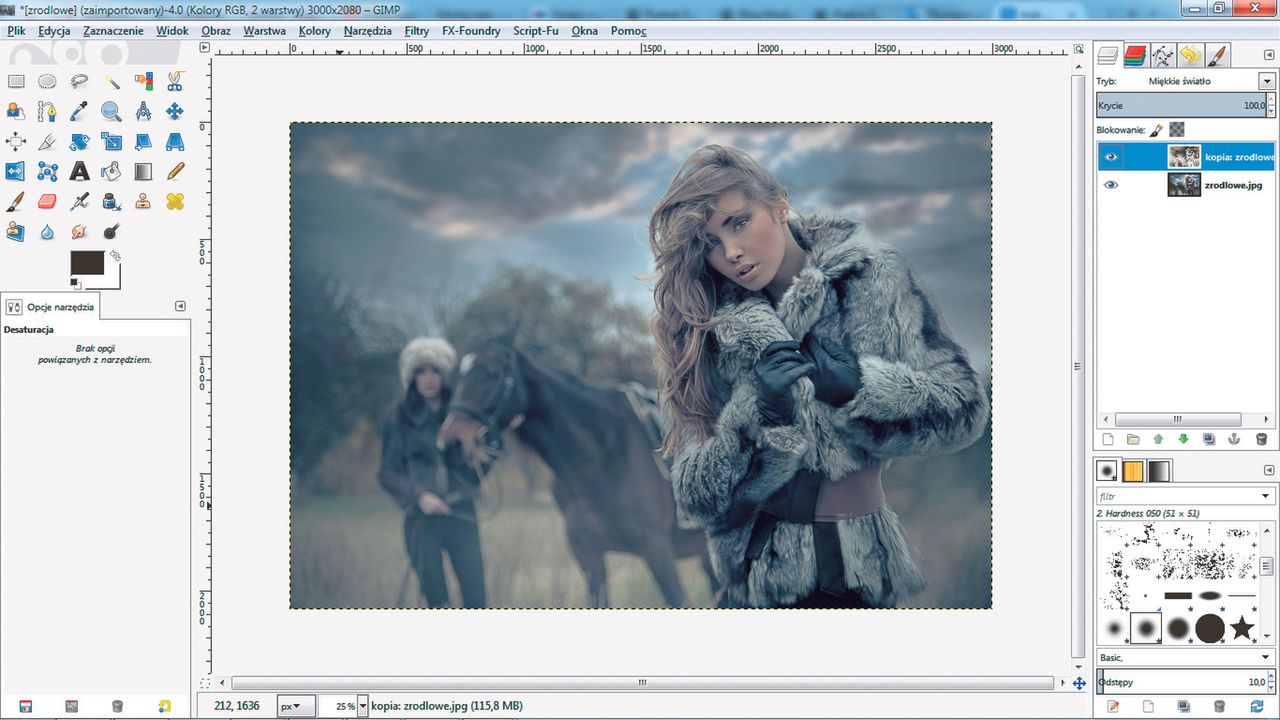Open the tool options panel menu arrow
The height and width of the screenshot is (720, 1280).
(x=180, y=306)
